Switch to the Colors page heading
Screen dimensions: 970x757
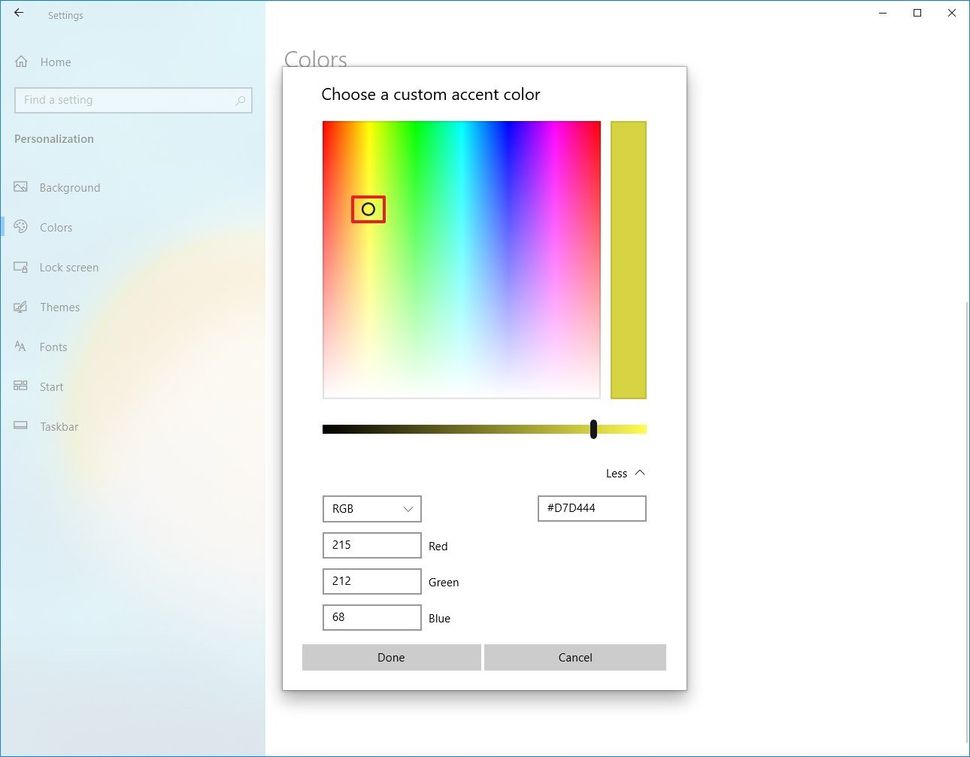(315, 60)
